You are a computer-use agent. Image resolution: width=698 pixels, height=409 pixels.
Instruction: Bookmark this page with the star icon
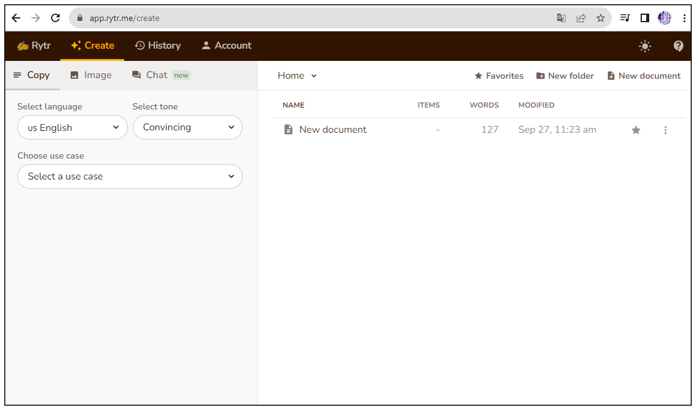[x=600, y=18]
